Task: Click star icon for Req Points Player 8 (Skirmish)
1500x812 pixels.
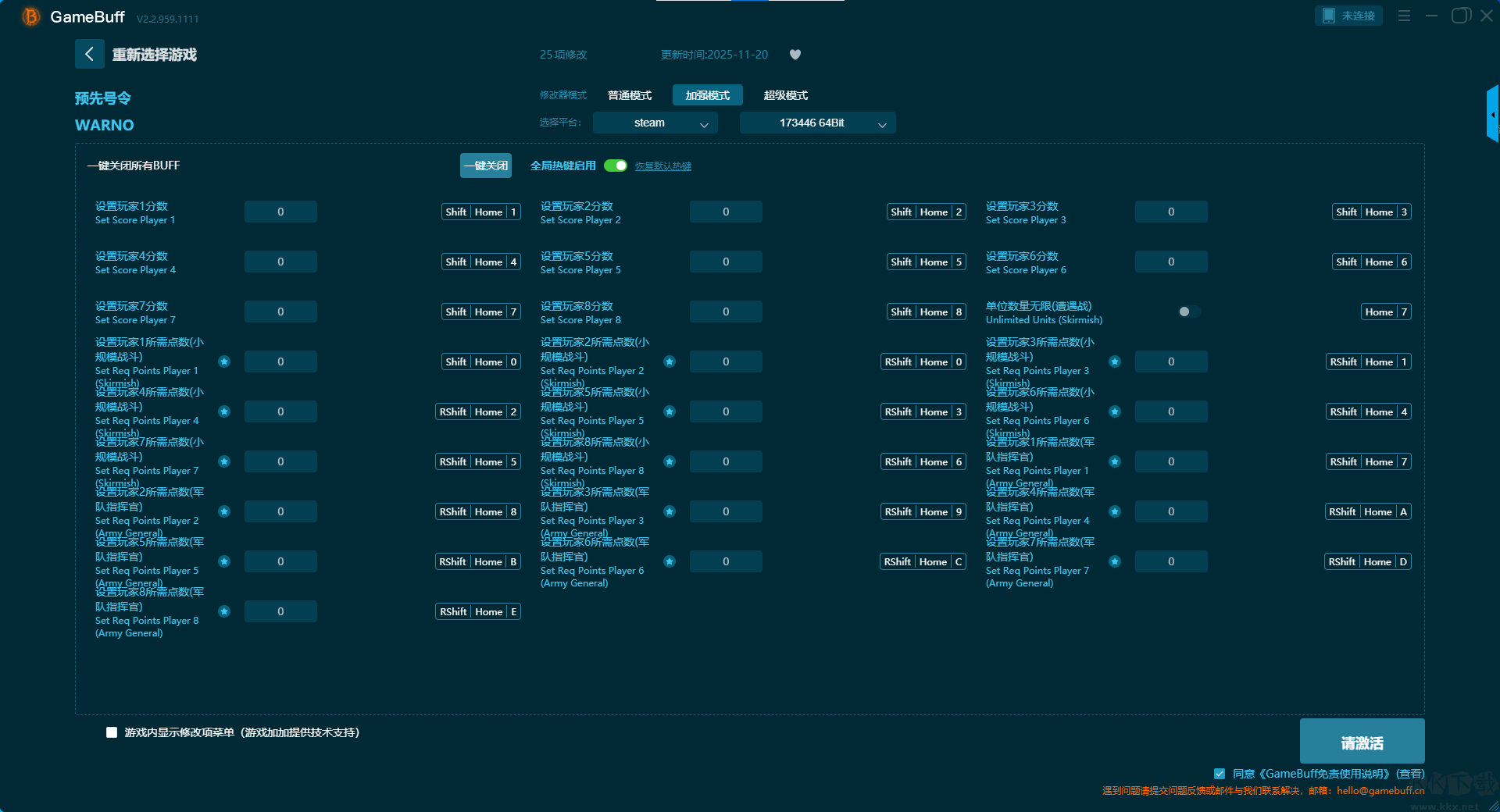Action: 670,461
